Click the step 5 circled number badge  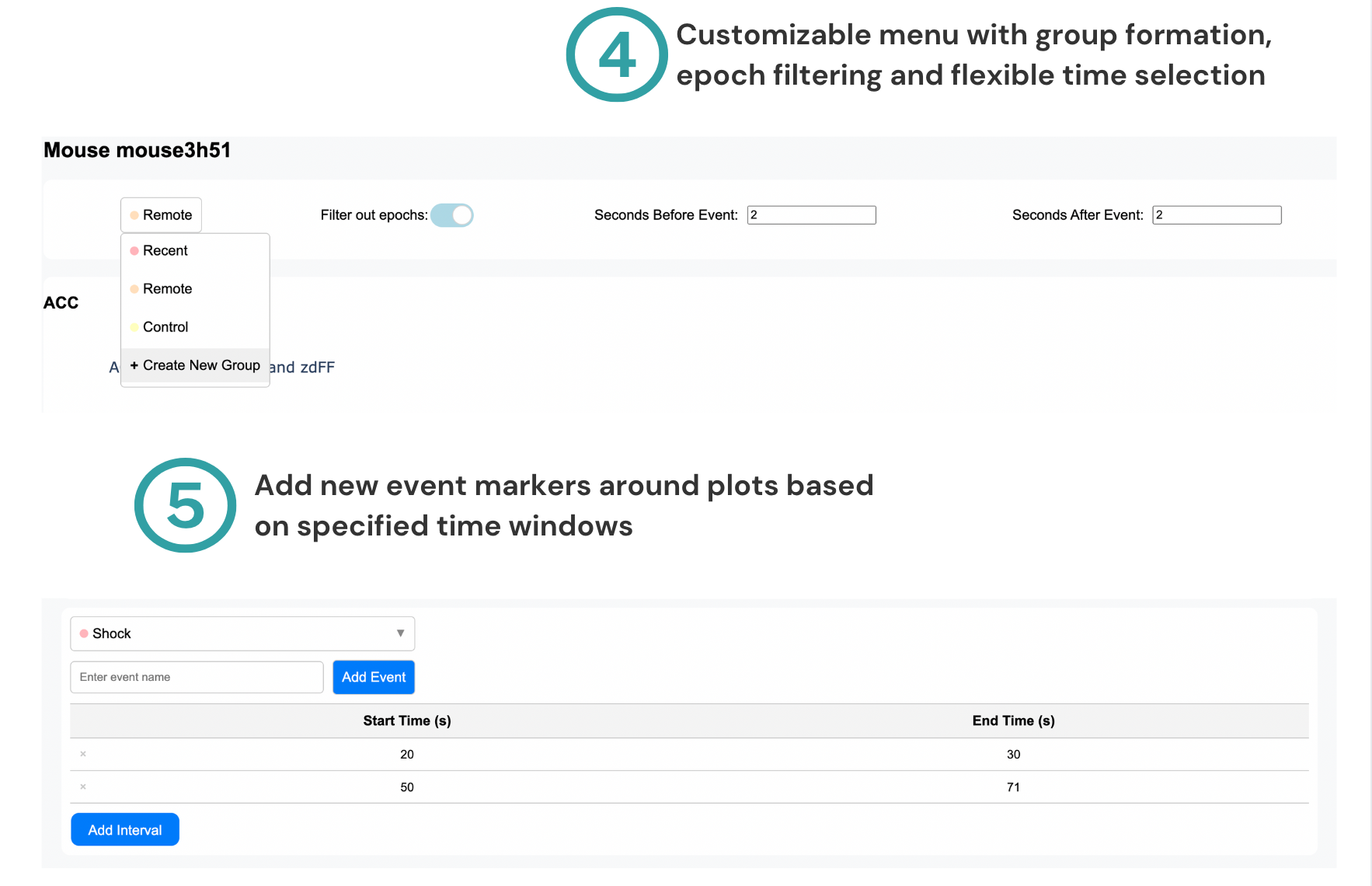coord(185,505)
